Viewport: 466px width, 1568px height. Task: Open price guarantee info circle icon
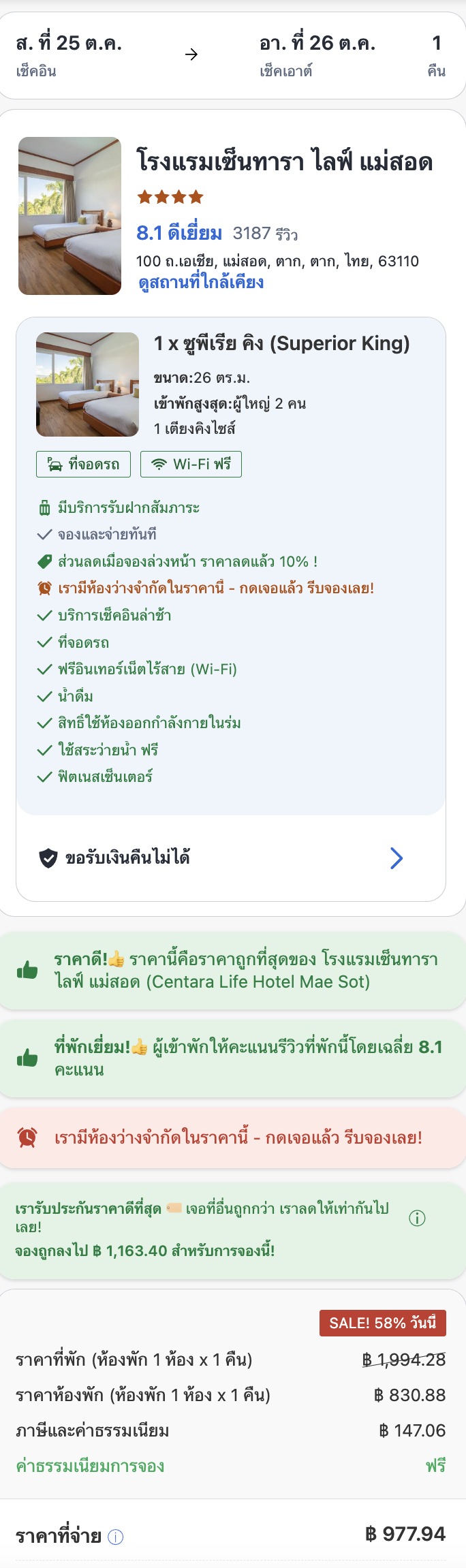click(x=417, y=1218)
